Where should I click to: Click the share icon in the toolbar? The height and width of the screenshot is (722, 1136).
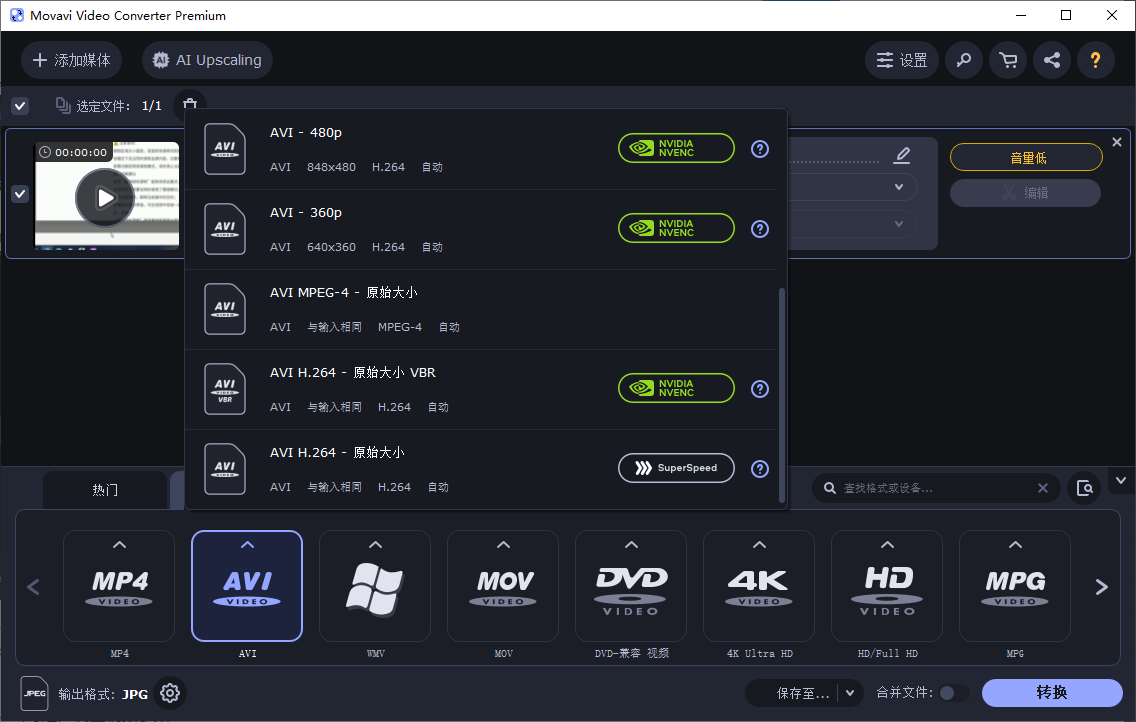1051,60
